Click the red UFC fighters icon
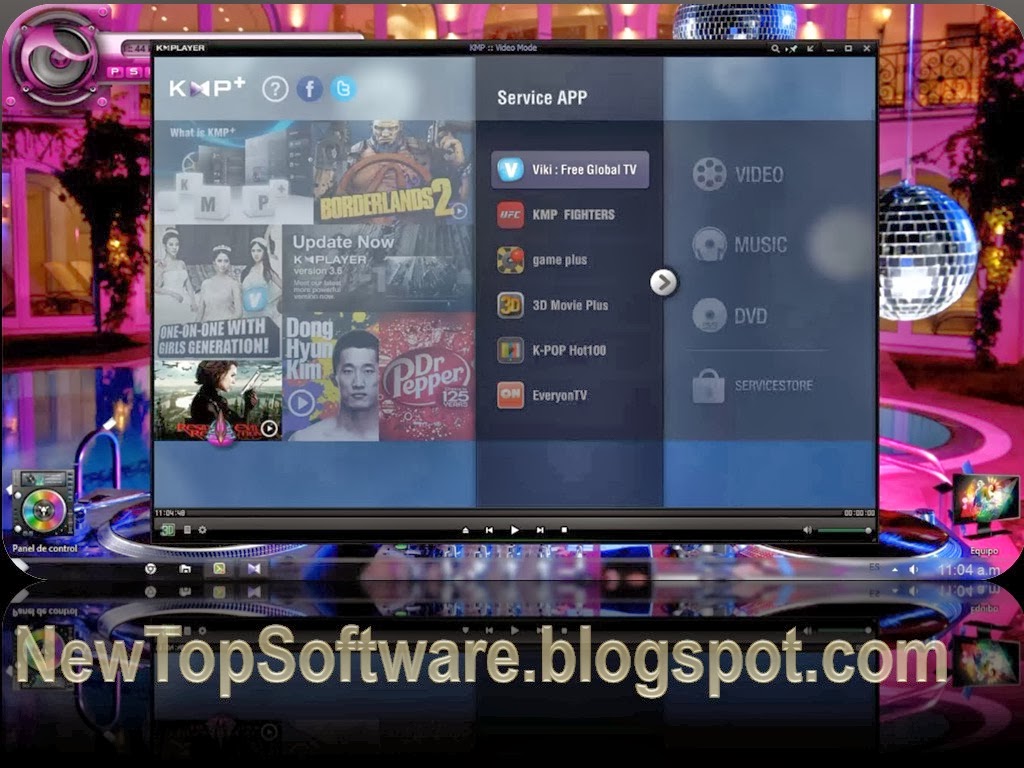This screenshot has width=1024, height=768. pos(510,215)
